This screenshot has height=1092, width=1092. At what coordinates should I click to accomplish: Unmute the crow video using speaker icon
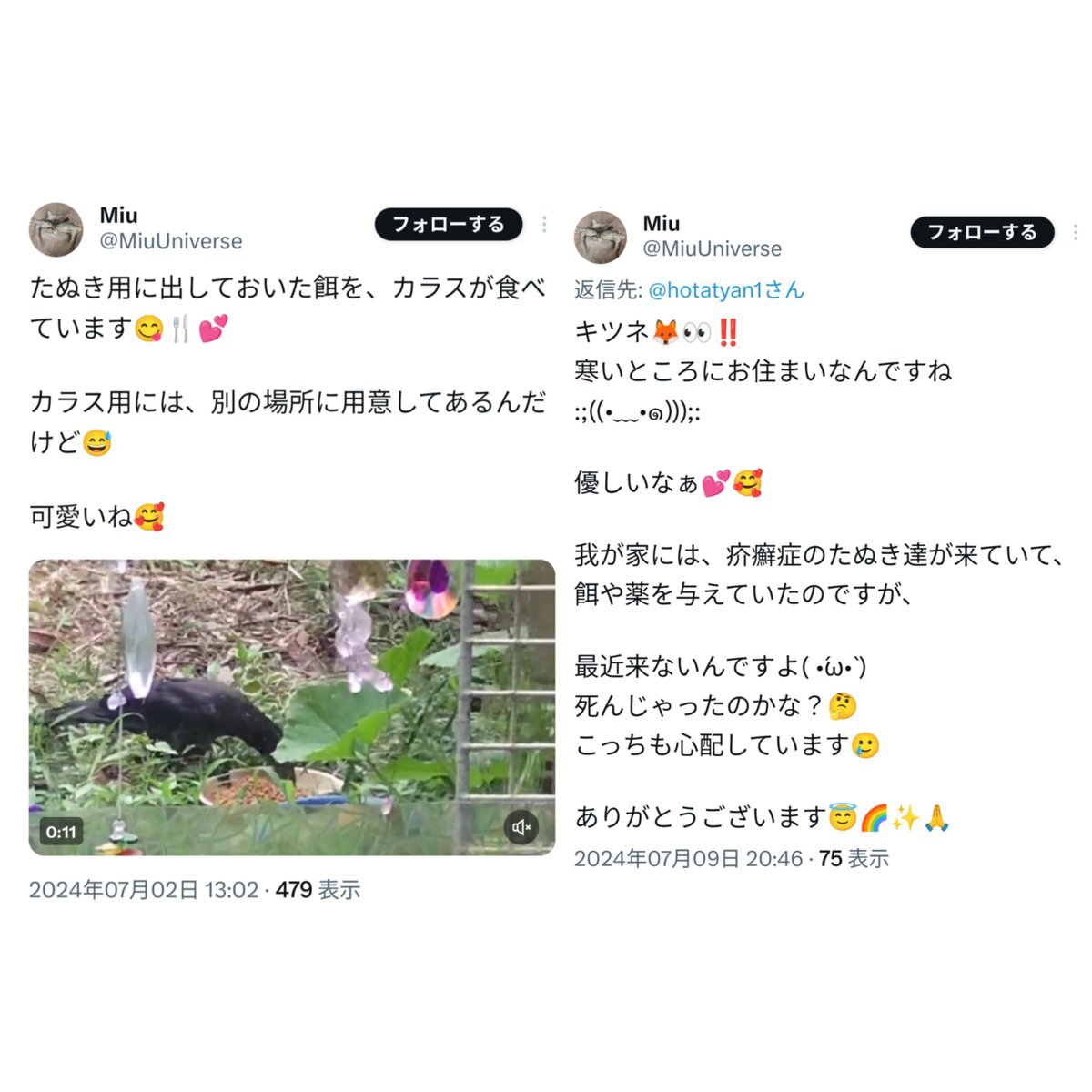coord(521,827)
